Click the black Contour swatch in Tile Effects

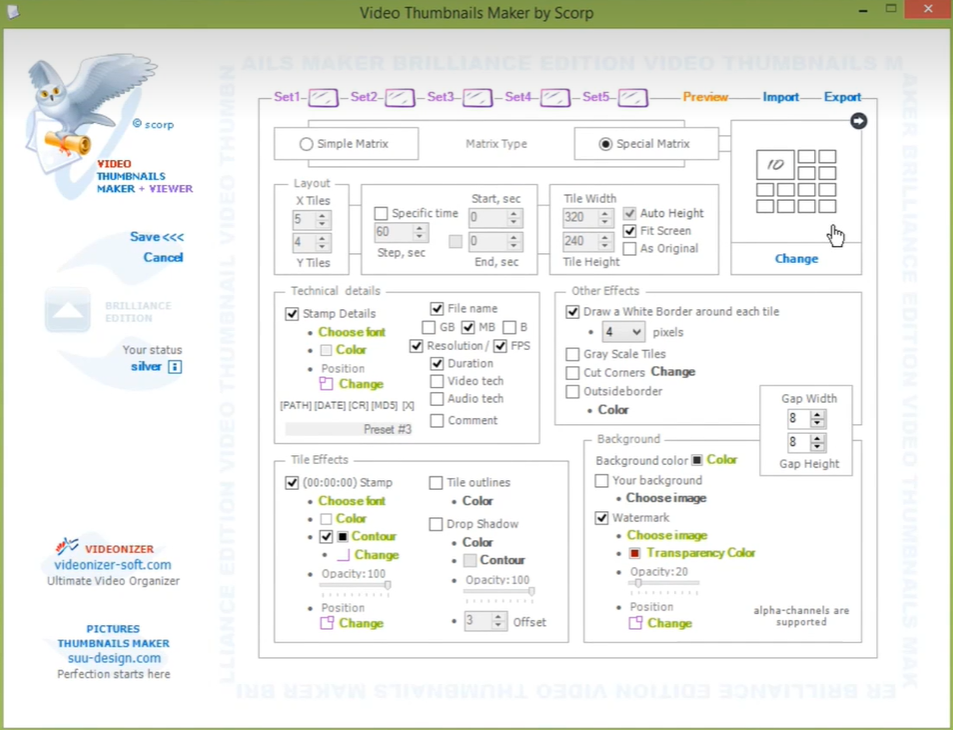tap(342, 537)
